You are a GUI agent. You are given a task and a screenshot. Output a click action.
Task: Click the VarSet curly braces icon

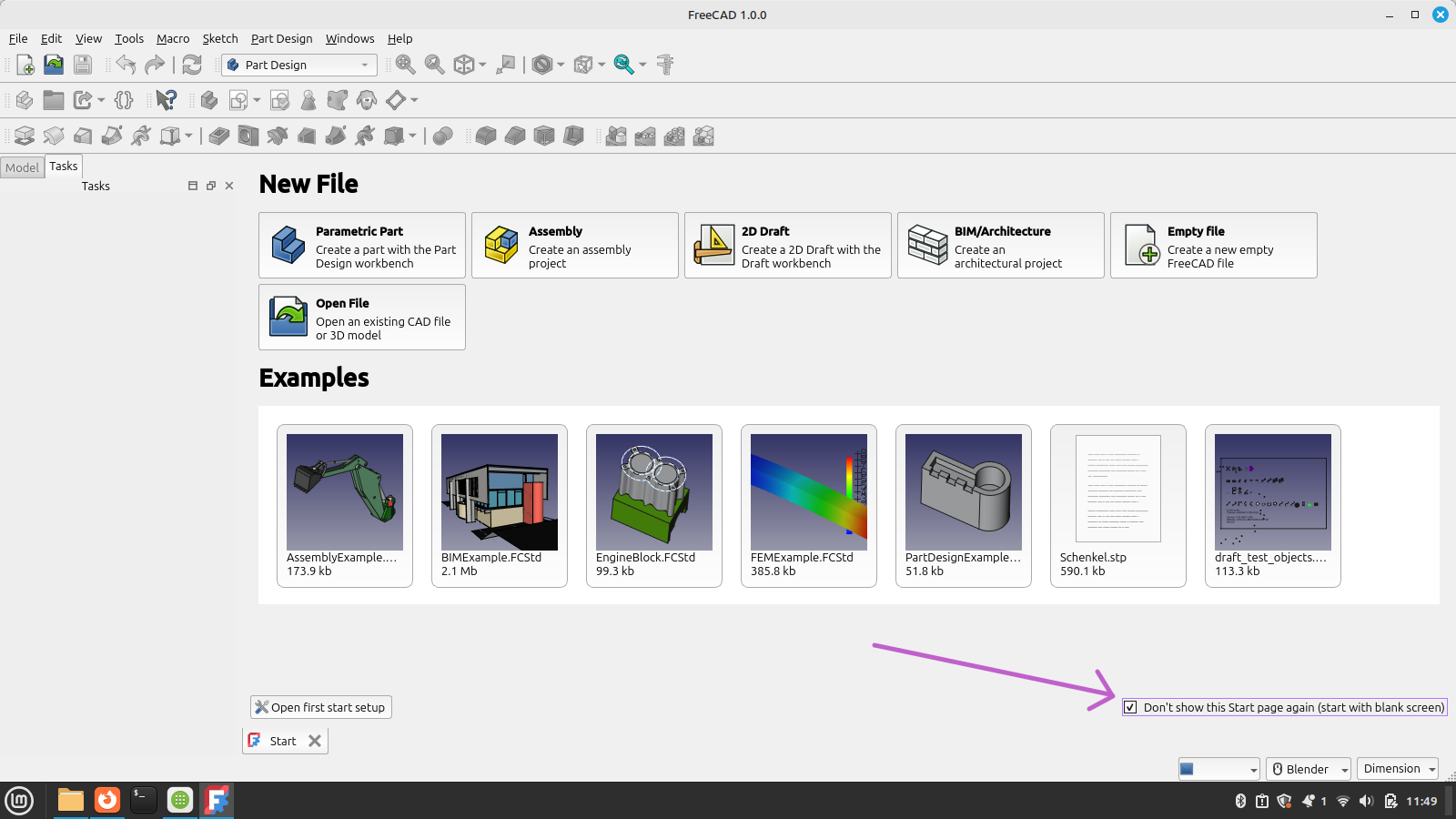point(124,100)
